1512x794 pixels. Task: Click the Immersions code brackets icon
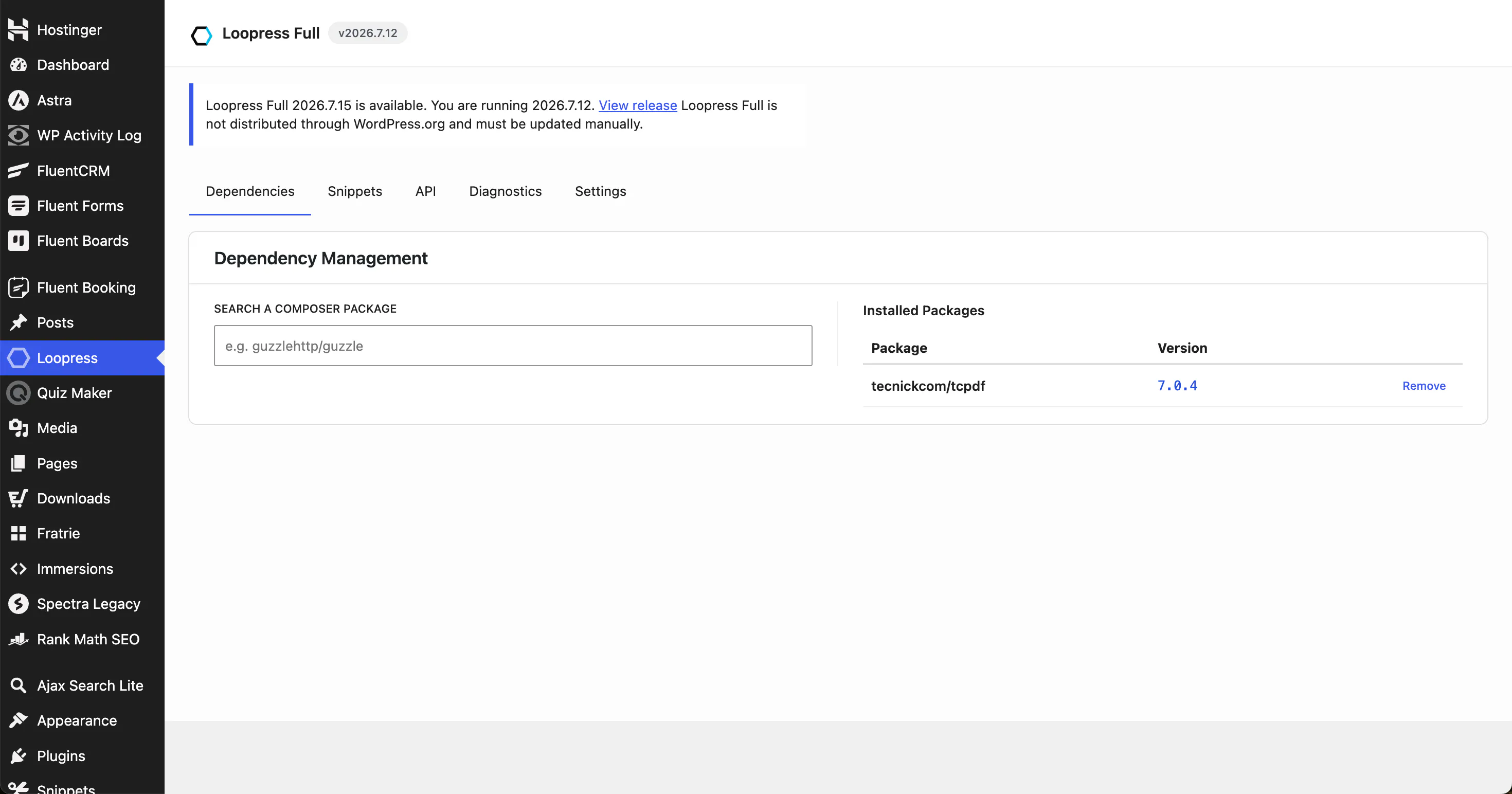click(x=18, y=569)
